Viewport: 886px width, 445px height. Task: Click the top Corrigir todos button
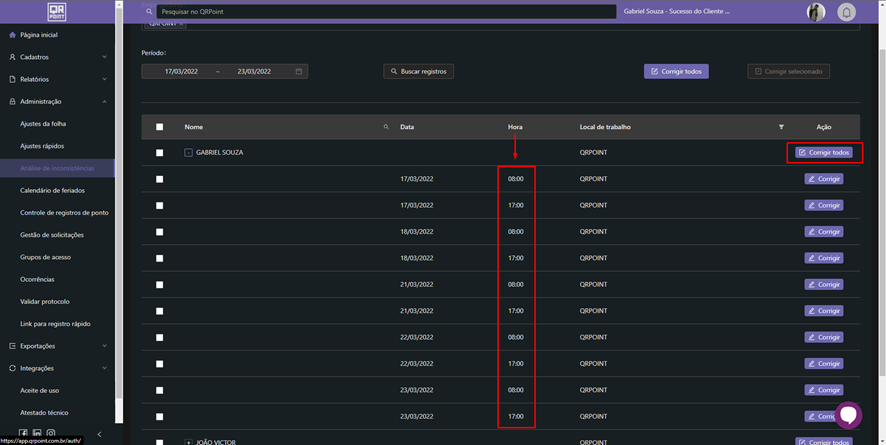tap(677, 72)
